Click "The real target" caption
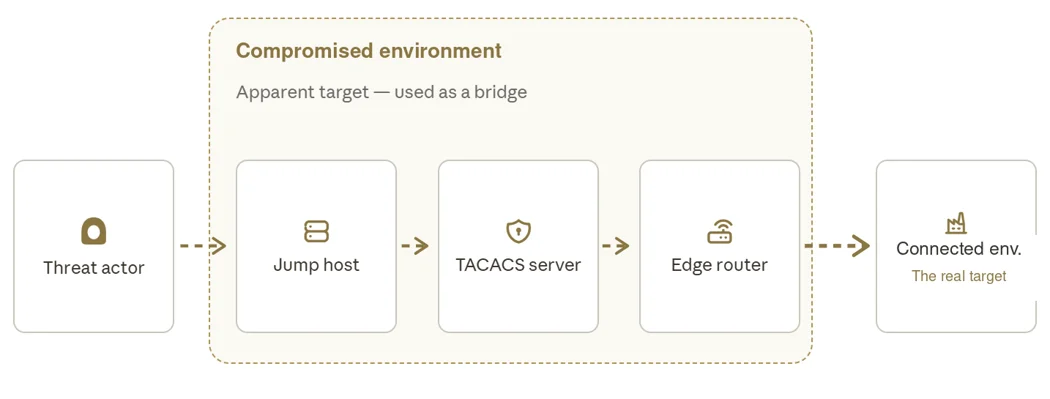Viewport: 1050px width, 399px height. [959, 276]
